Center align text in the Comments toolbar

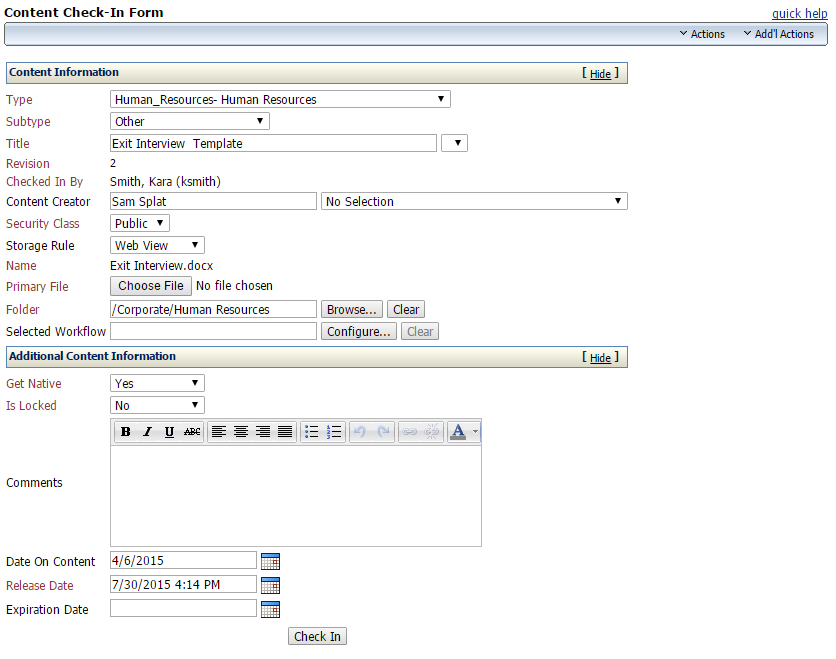pos(241,431)
